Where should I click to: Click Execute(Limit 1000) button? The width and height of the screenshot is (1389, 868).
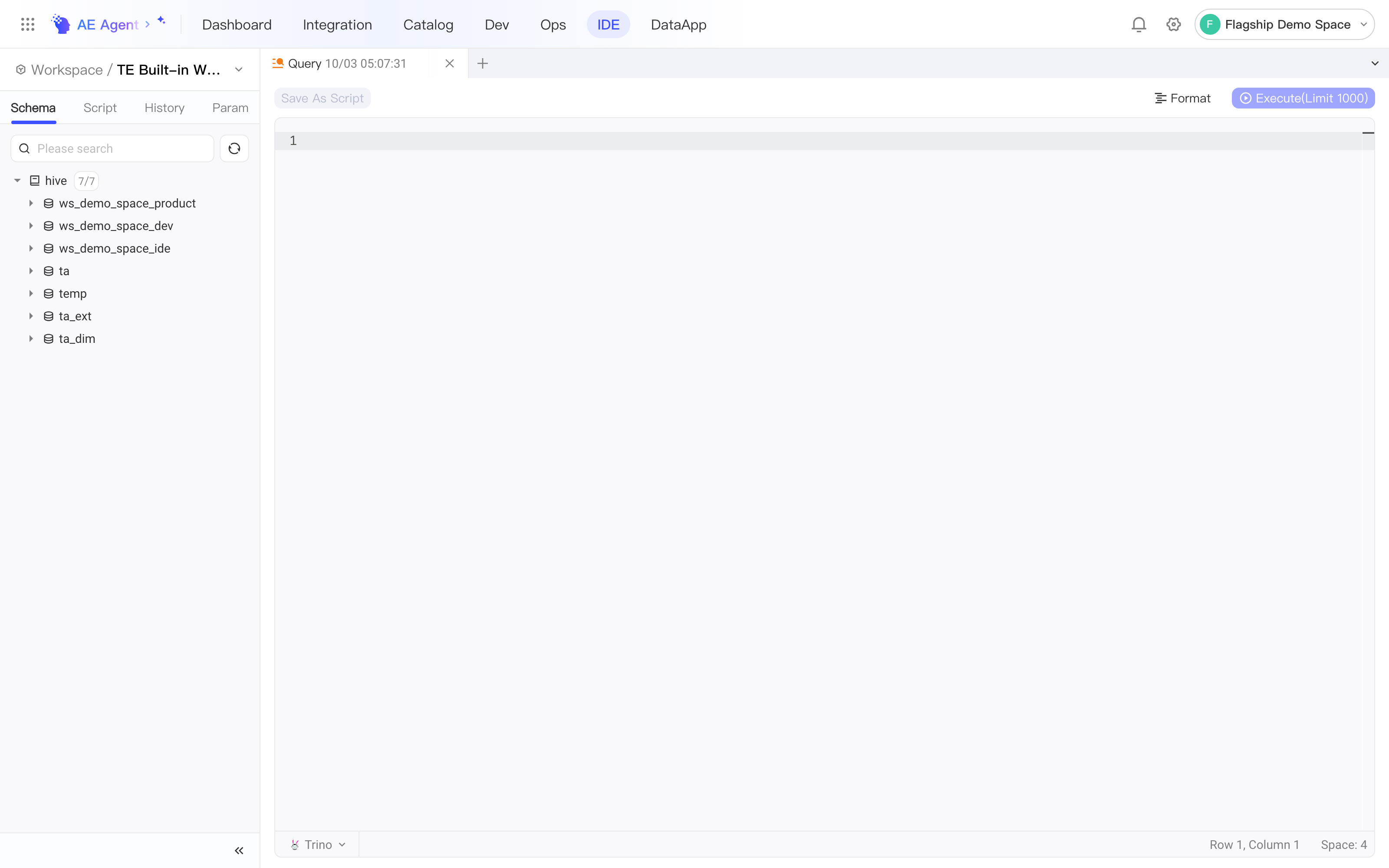(1303, 98)
